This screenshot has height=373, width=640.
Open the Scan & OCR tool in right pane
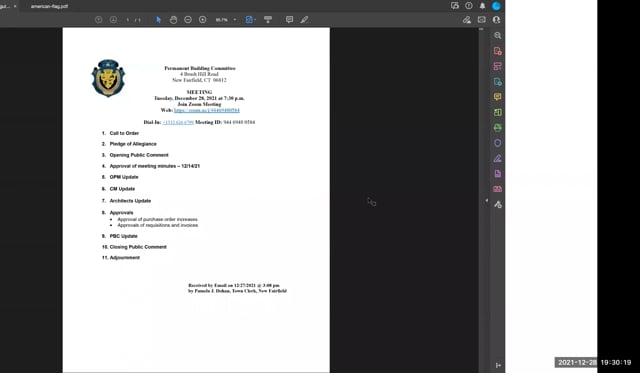coord(498,128)
